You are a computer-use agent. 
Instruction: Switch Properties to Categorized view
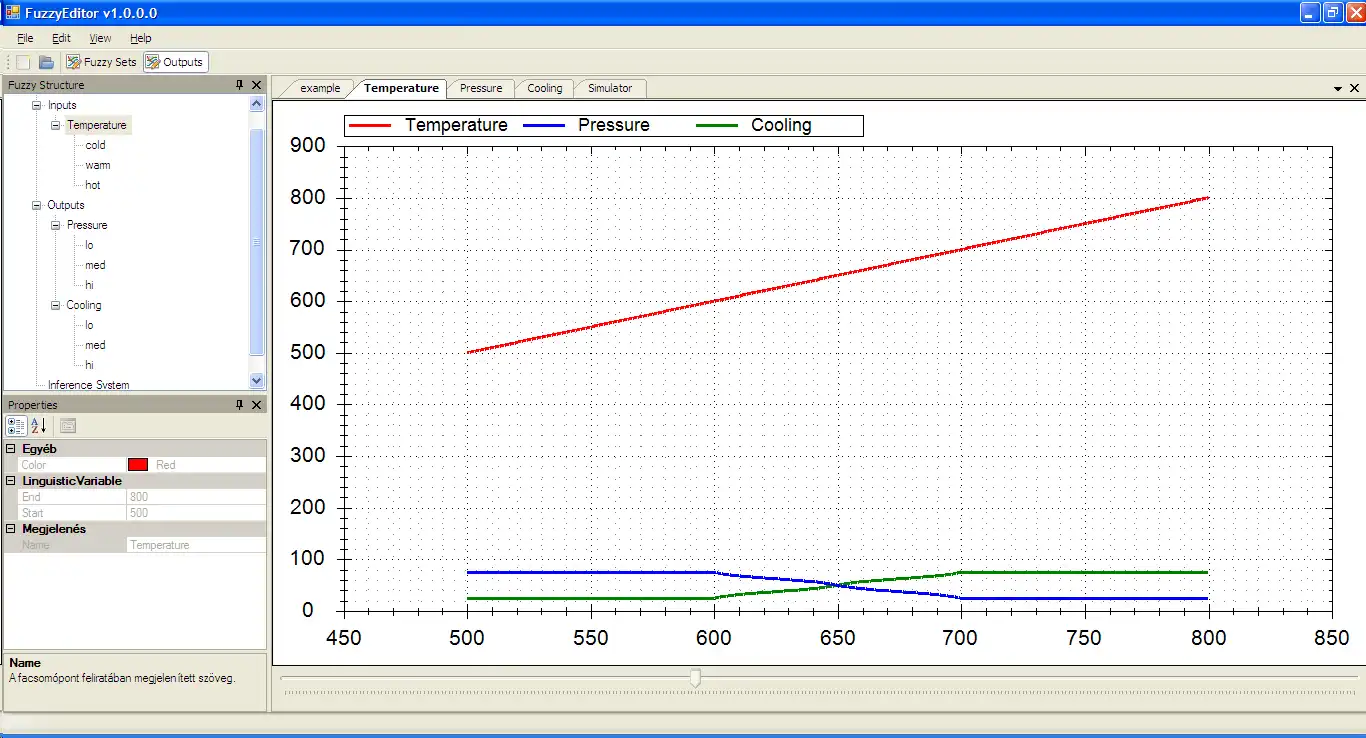16,426
